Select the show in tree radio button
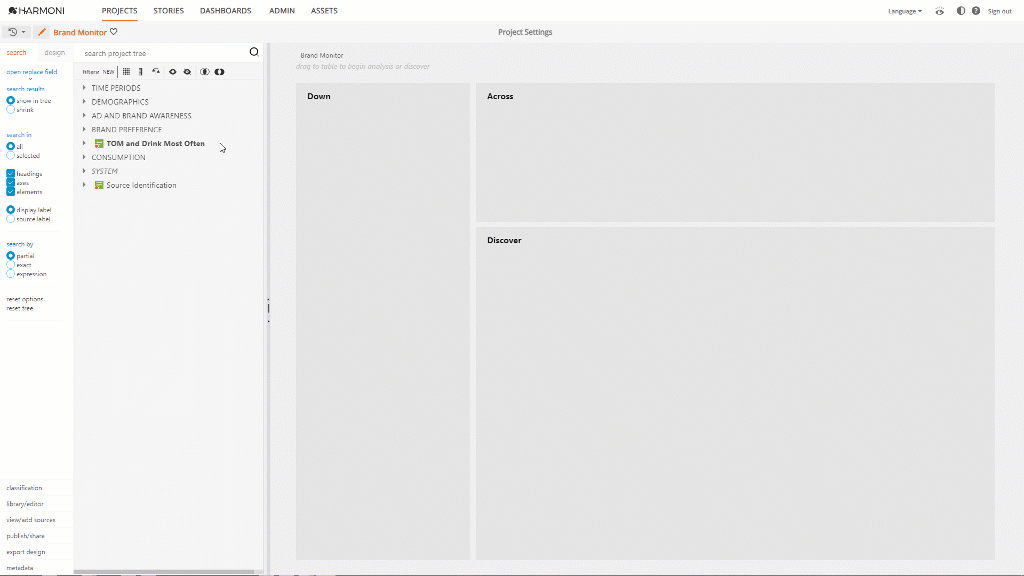The height and width of the screenshot is (576, 1024). point(10,101)
